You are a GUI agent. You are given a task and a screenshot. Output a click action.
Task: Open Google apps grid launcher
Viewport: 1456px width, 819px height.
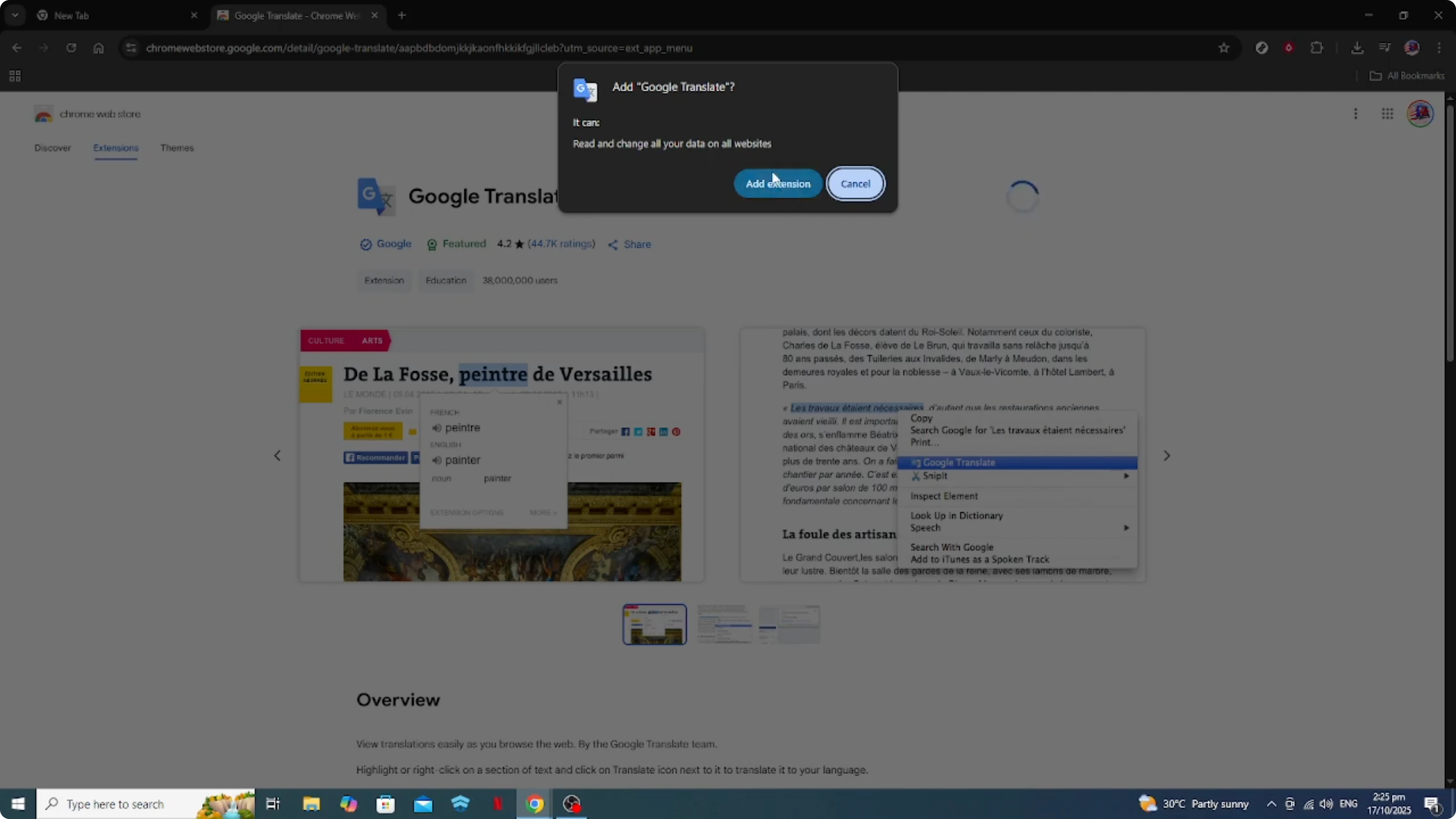point(1388,114)
